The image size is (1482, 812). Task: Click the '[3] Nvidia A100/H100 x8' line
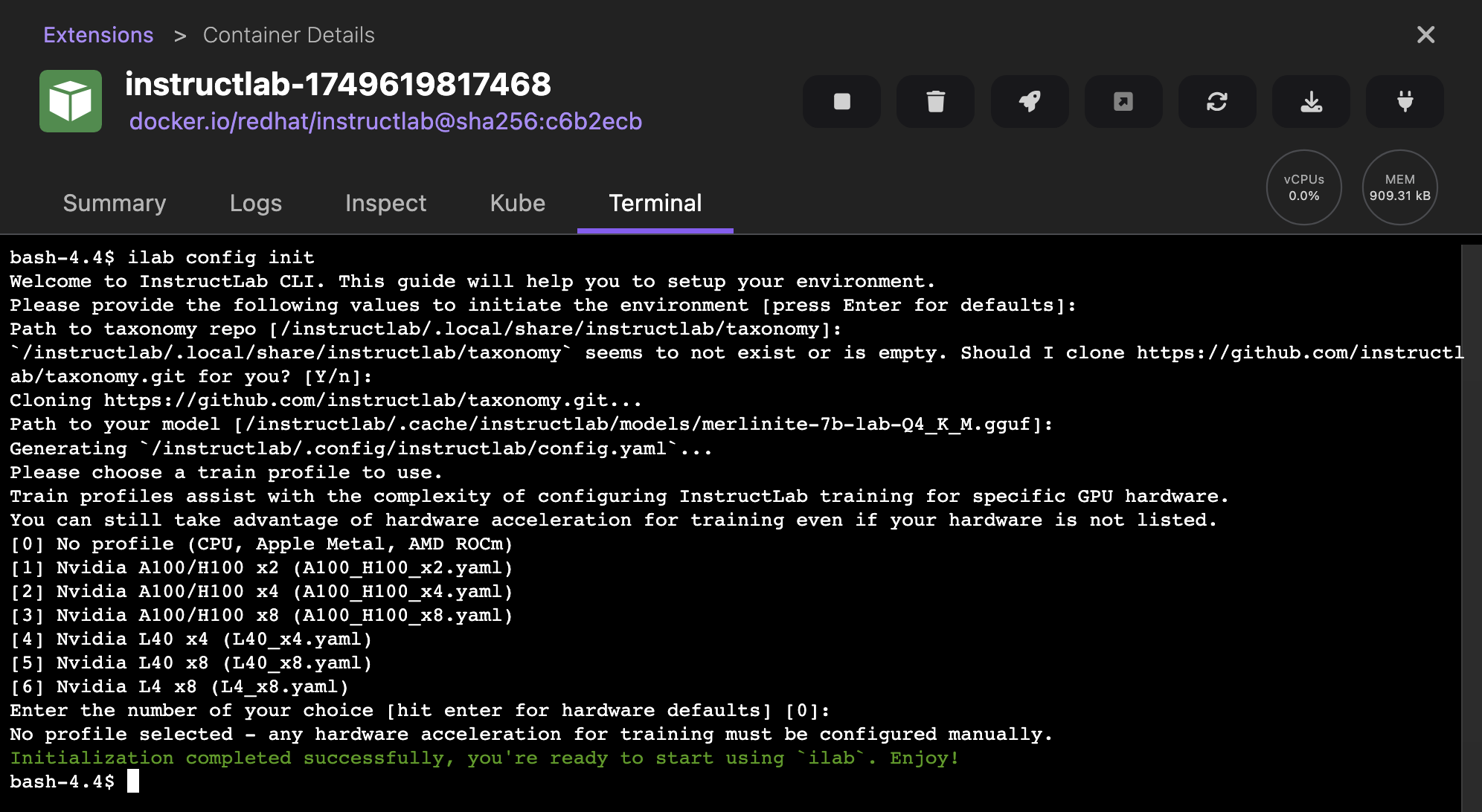[x=261, y=615]
